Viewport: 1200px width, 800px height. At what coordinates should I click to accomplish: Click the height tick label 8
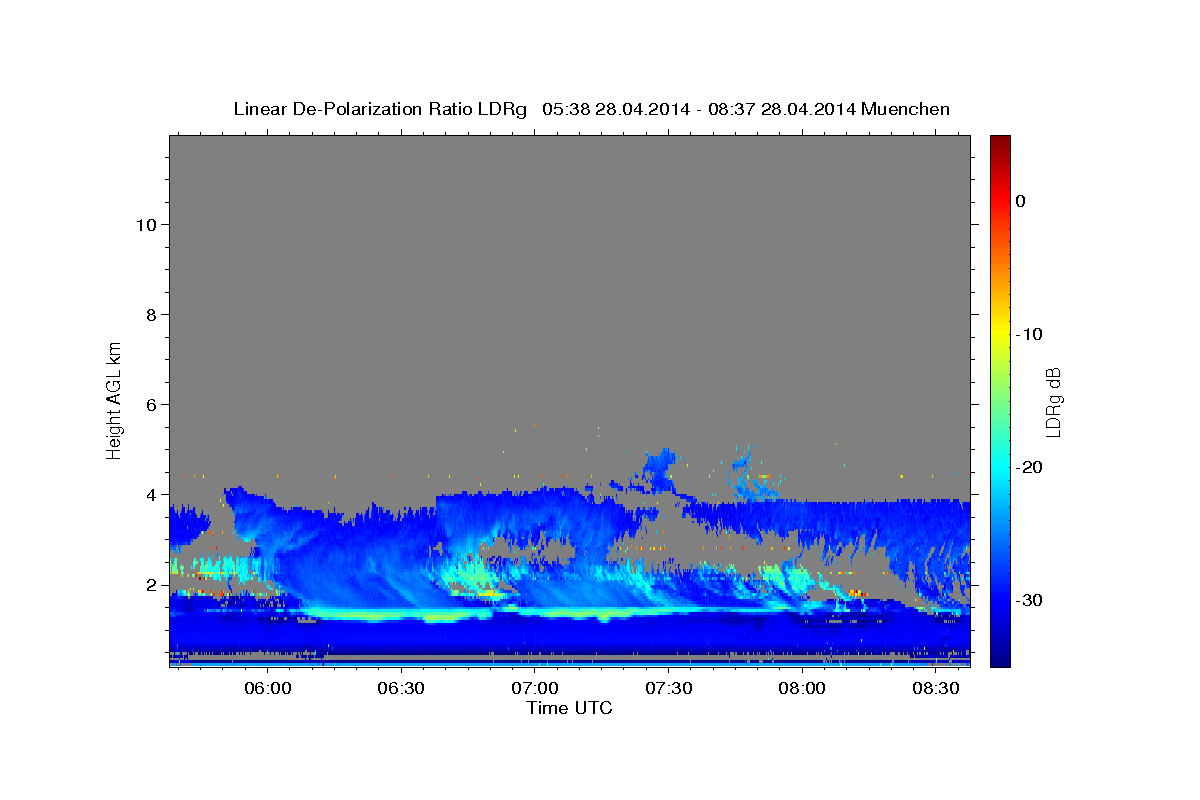152,314
